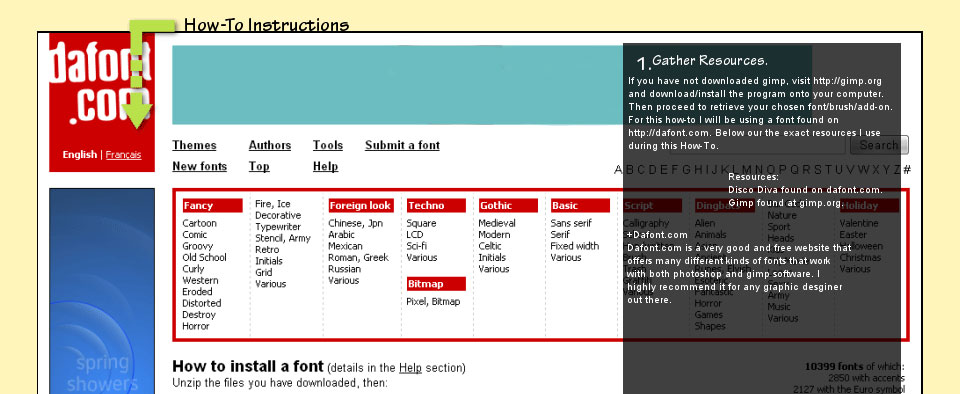Select Groovy fonts category

click(198, 247)
